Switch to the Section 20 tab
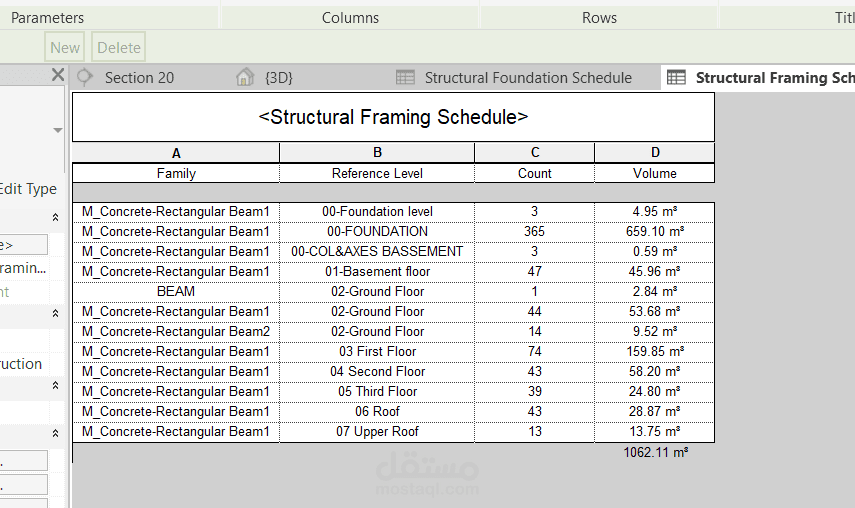 tap(139, 77)
